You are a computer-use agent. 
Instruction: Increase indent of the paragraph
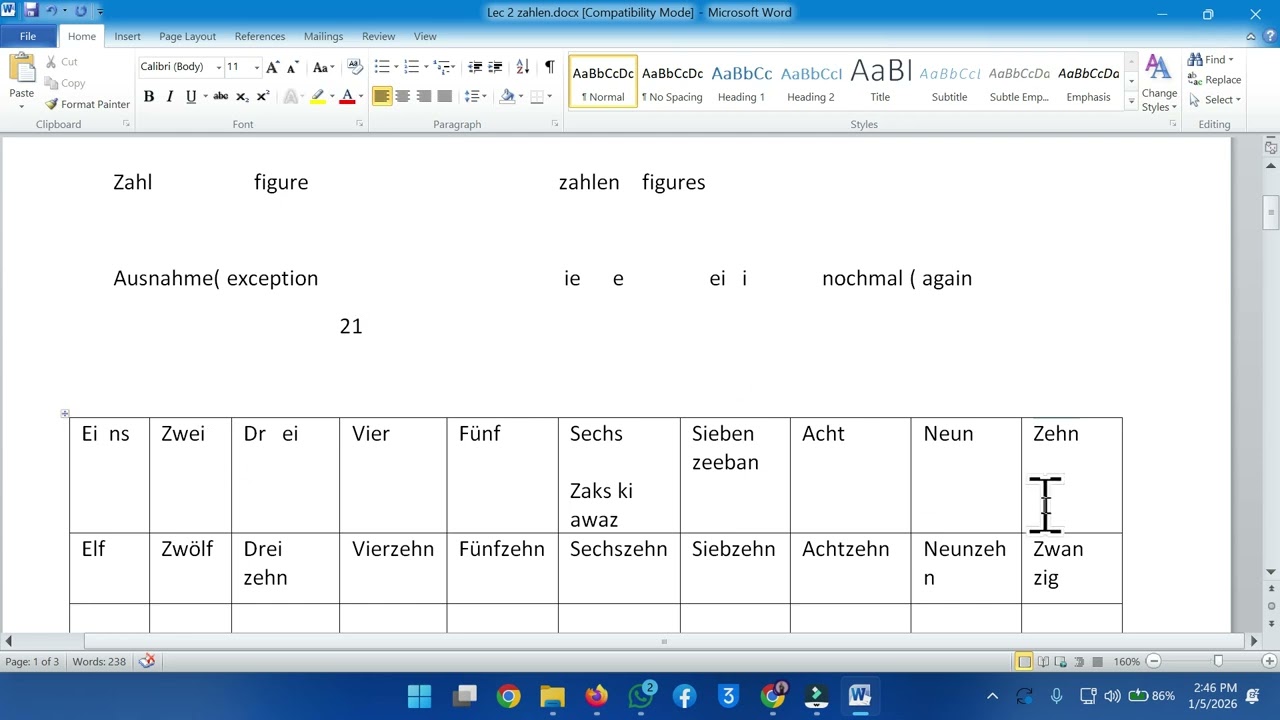[x=495, y=67]
